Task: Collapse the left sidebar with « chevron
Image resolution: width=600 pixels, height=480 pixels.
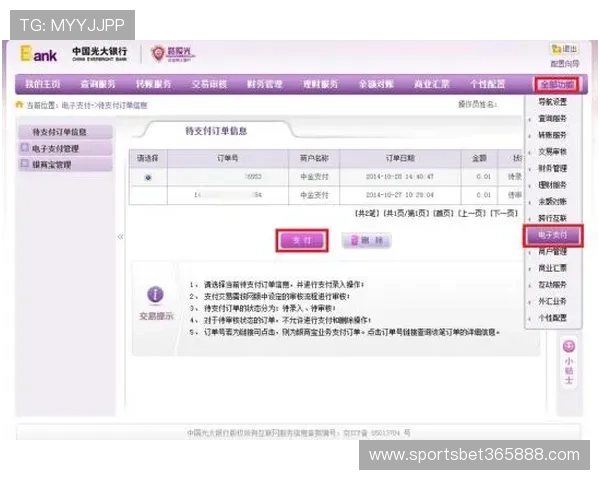Action: [121, 237]
